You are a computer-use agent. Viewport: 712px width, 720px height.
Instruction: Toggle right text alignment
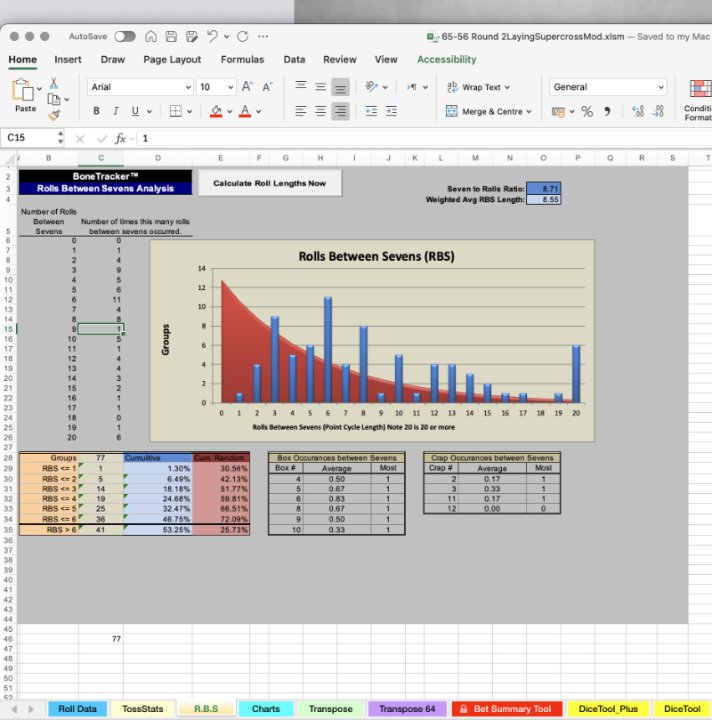point(340,111)
